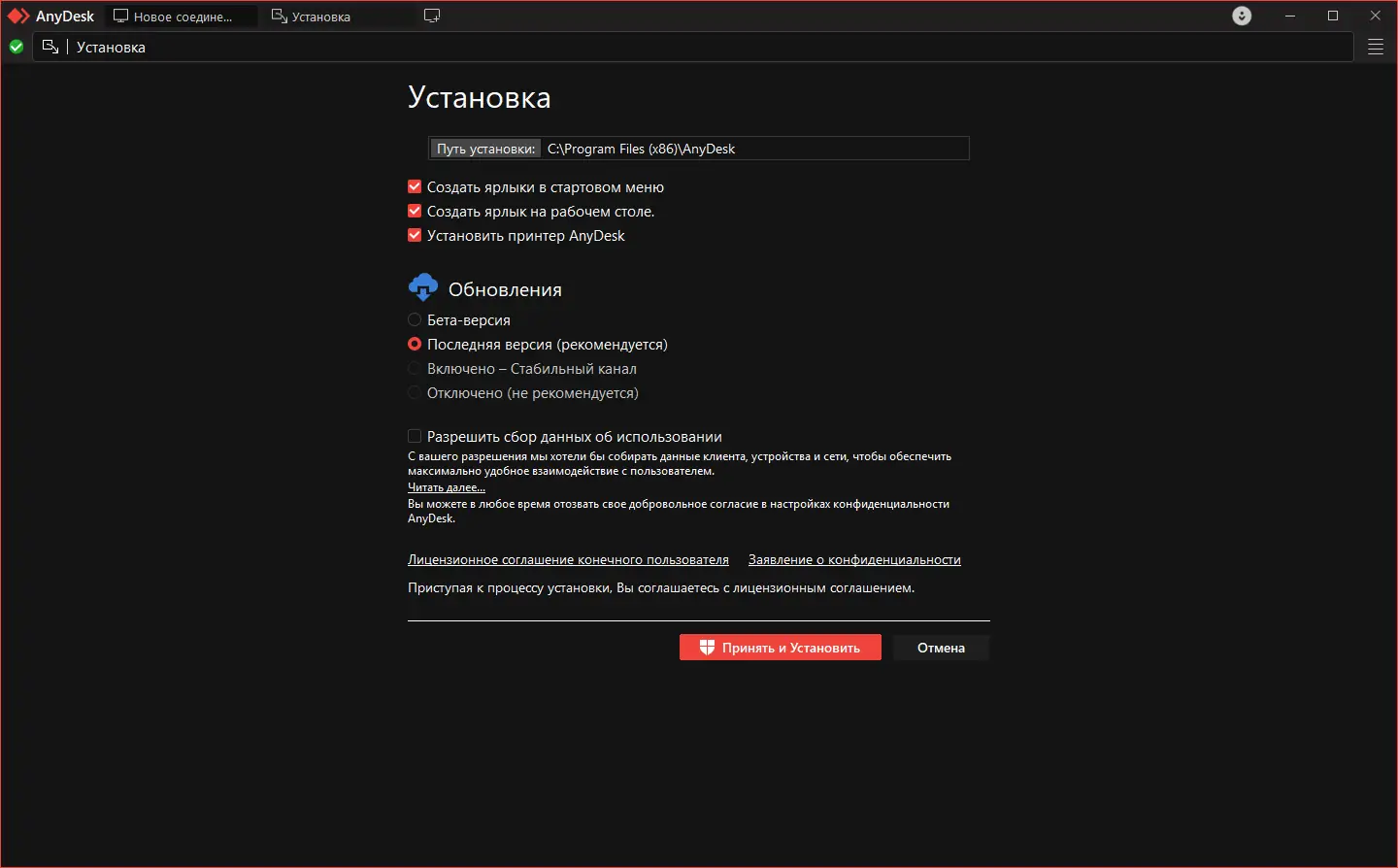Click the installation icon in address bar
Screen dimensions: 1398x868
[x=50, y=47]
